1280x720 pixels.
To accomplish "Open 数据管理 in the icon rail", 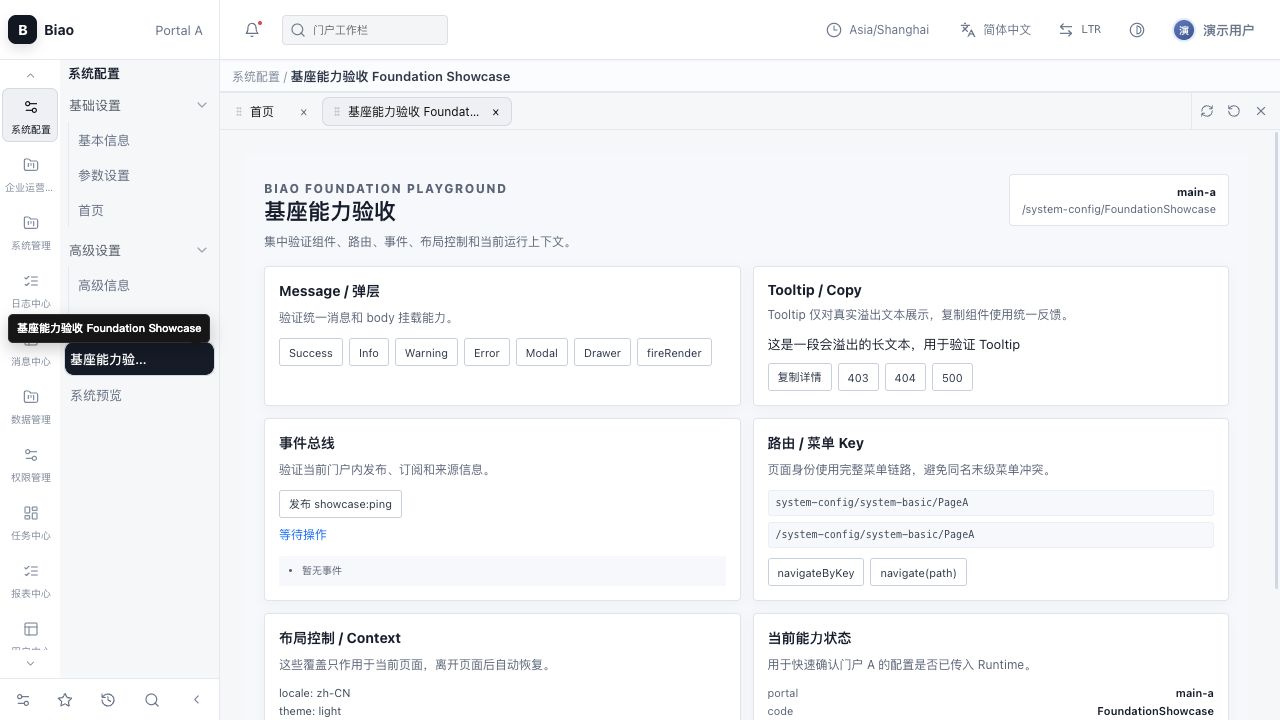I will [x=30, y=406].
